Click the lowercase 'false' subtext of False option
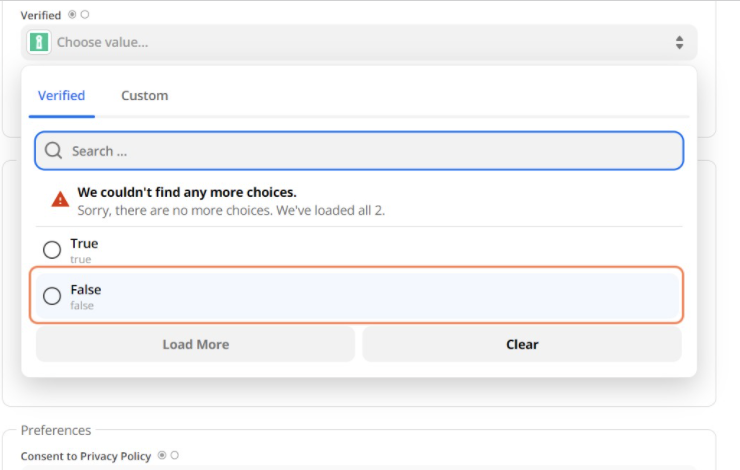Viewport: 740px width, 470px height. (x=82, y=306)
